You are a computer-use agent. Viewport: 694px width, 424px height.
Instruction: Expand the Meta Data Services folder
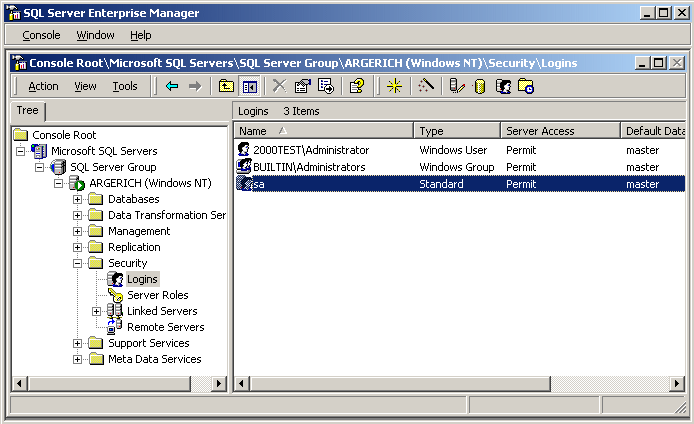coord(77,359)
